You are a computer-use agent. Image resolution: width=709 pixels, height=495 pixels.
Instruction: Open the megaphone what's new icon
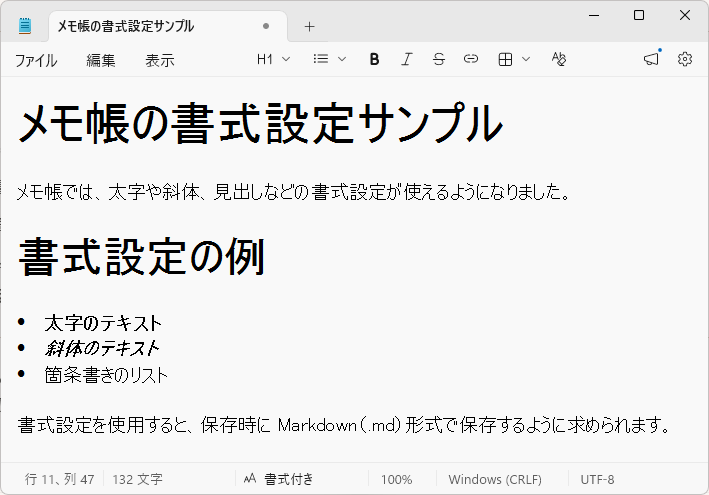coord(652,59)
